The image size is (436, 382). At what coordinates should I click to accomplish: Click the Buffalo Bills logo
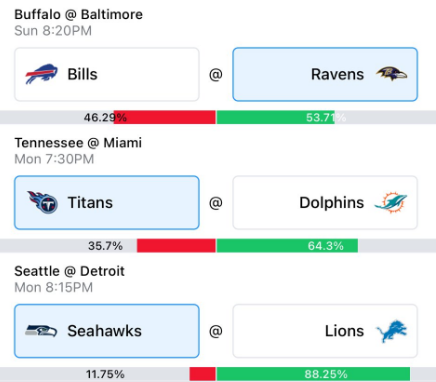[x=41, y=74]
